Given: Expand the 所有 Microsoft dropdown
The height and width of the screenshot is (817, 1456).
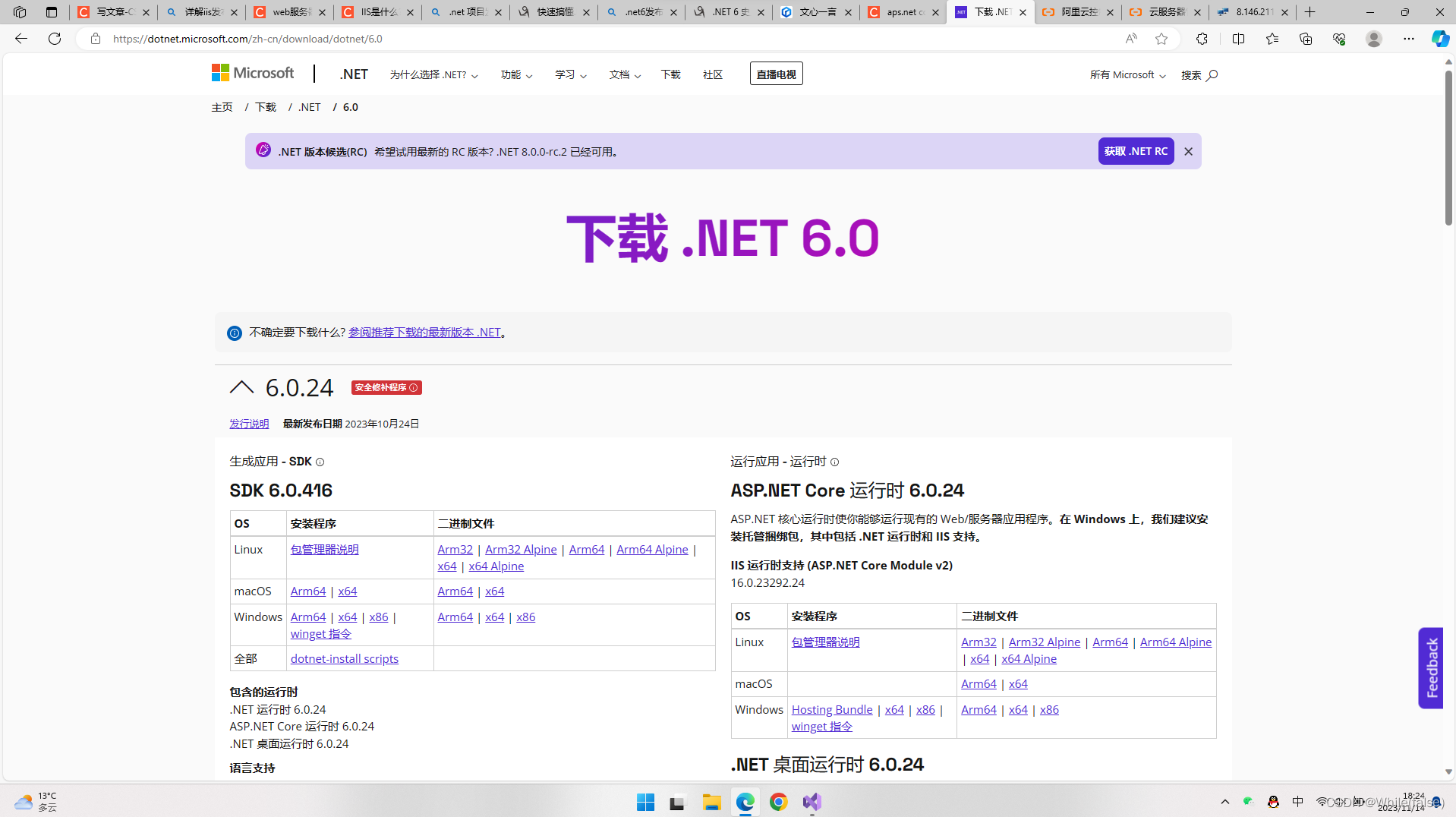Looking at the screenshot, I should [x=1127, y=75].
